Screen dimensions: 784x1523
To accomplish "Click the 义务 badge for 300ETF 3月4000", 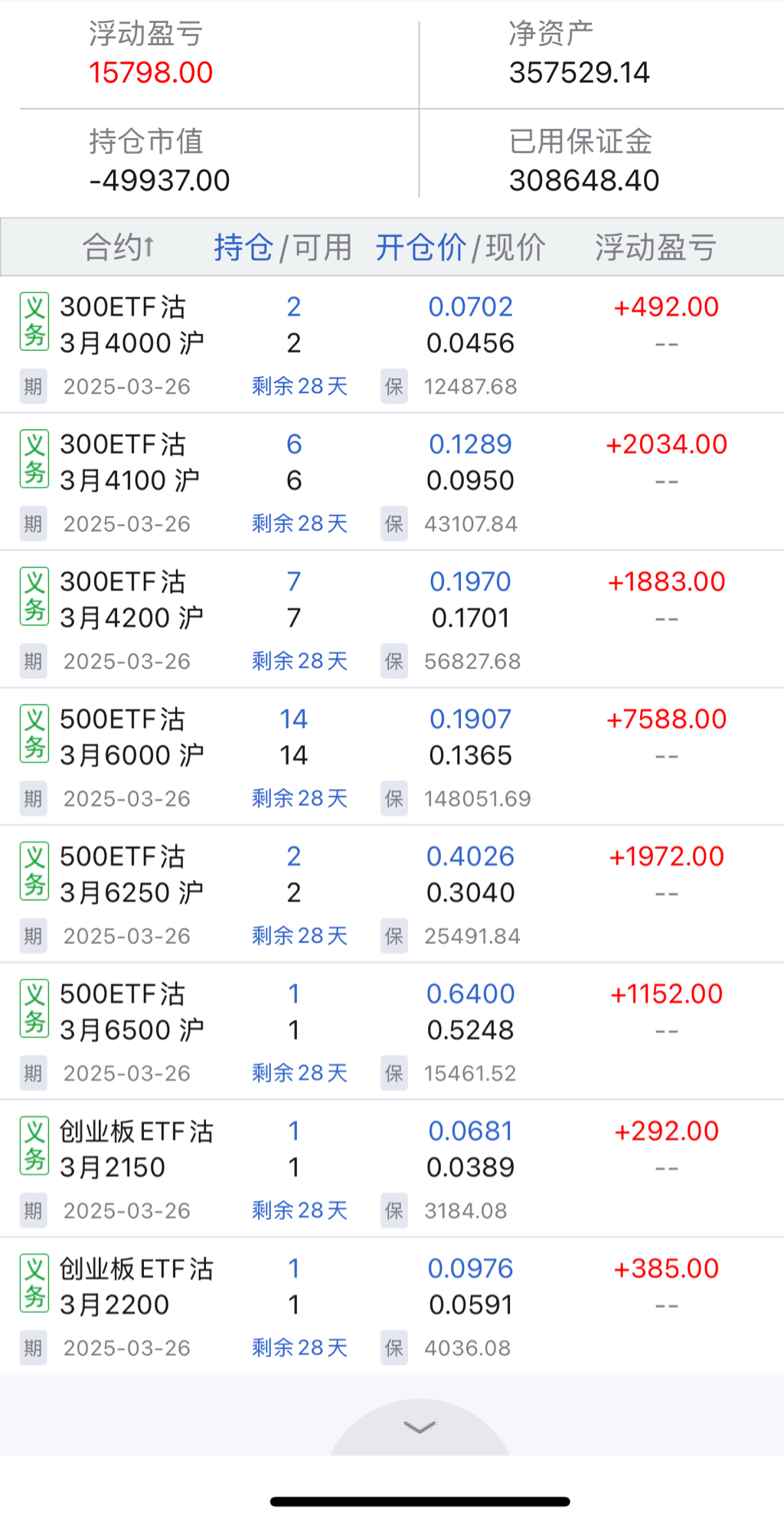I will click(x=34, y=322).
